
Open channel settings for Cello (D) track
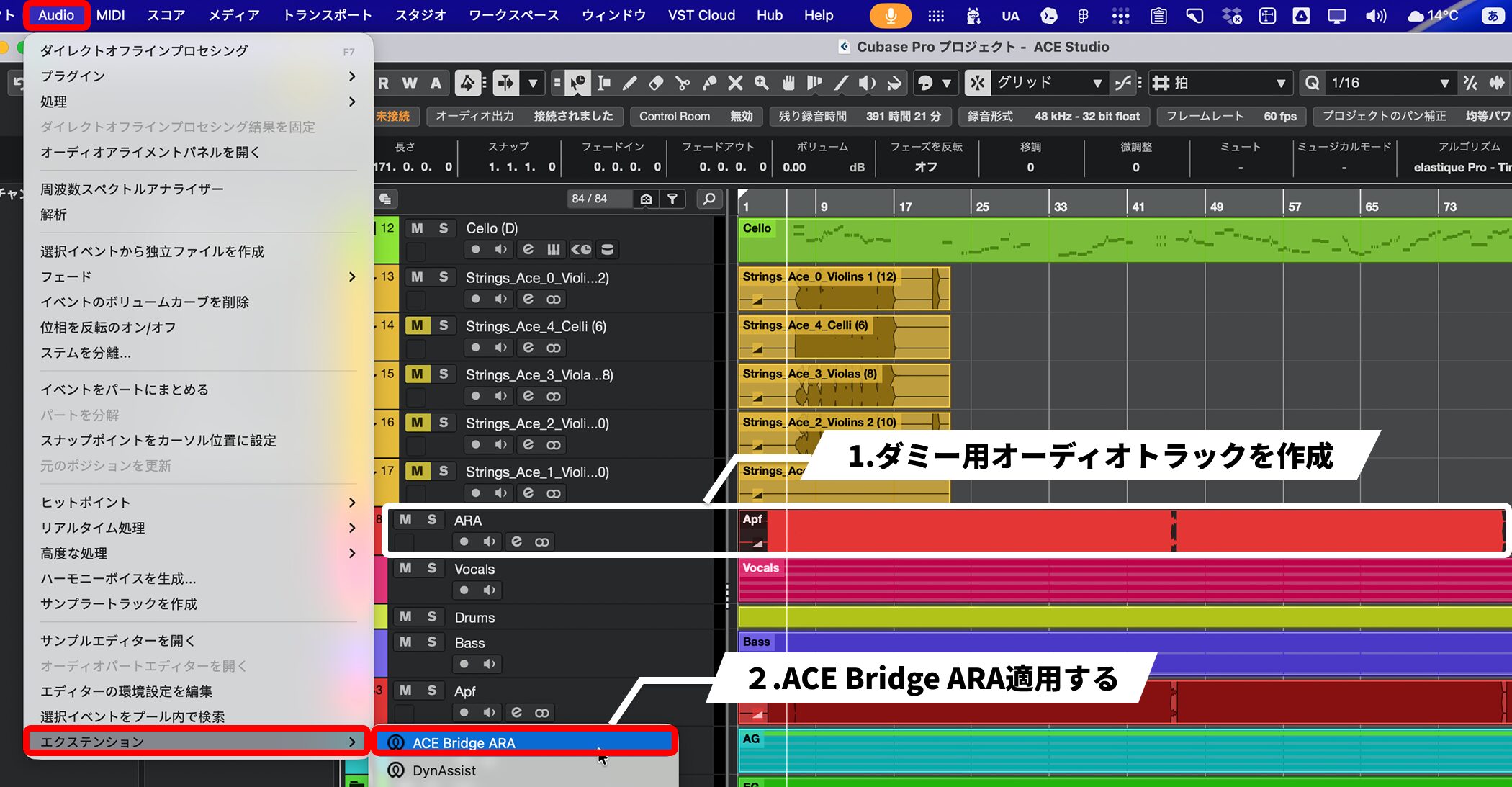[x=528, y=249]
